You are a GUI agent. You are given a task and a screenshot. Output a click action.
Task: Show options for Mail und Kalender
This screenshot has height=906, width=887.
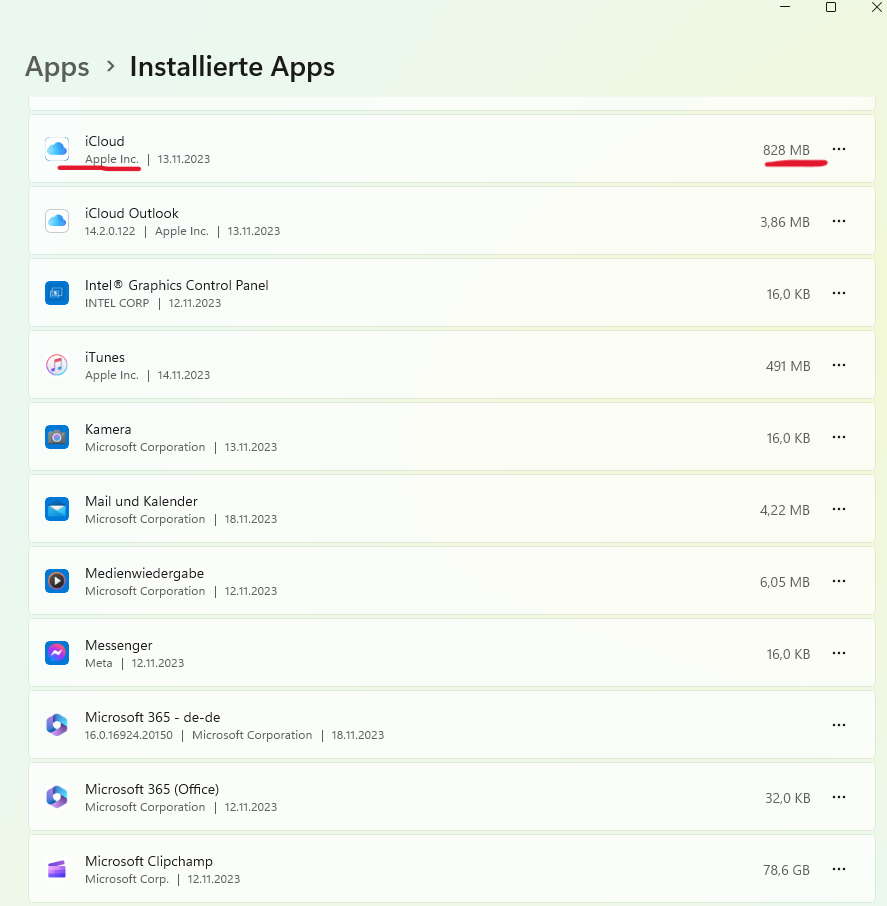[839, 509]
